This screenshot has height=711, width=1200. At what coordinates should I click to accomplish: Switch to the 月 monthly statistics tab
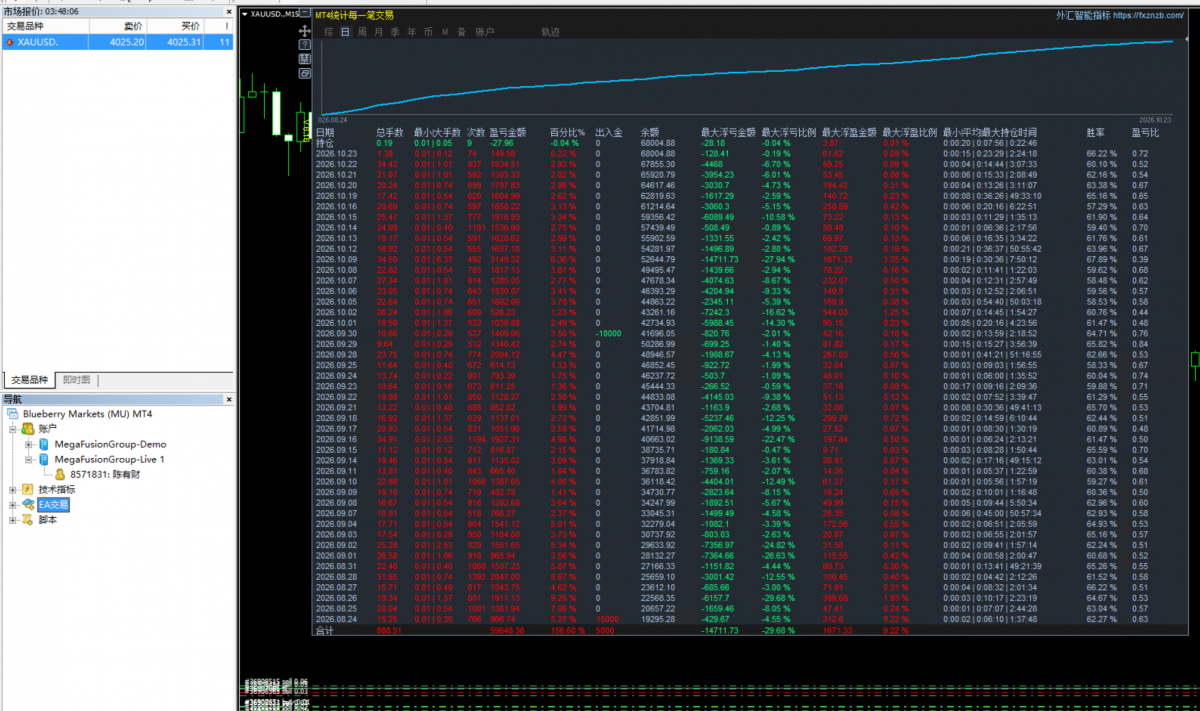(x=378, y=32)
